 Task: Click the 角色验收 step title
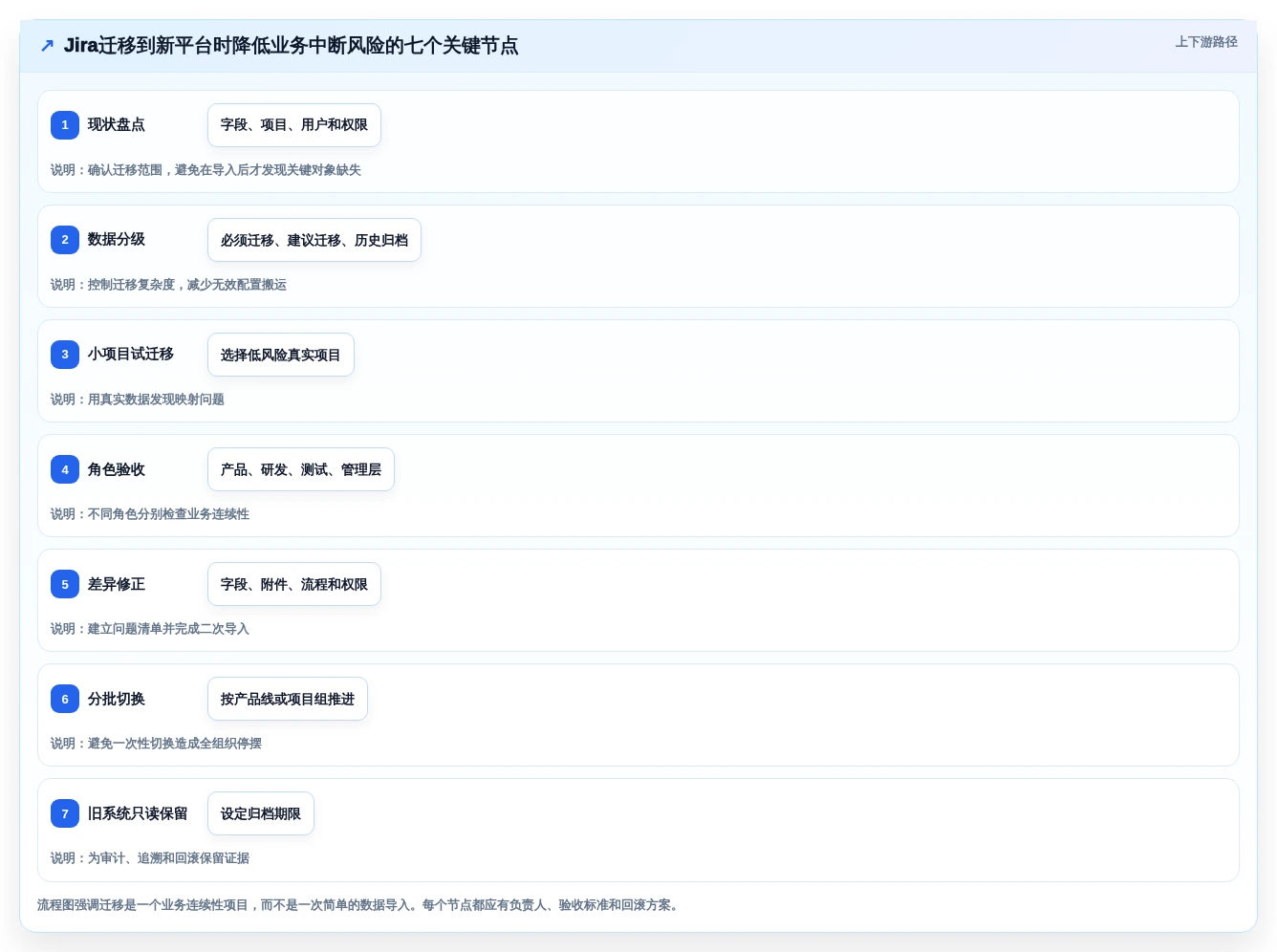coord(117,469)
